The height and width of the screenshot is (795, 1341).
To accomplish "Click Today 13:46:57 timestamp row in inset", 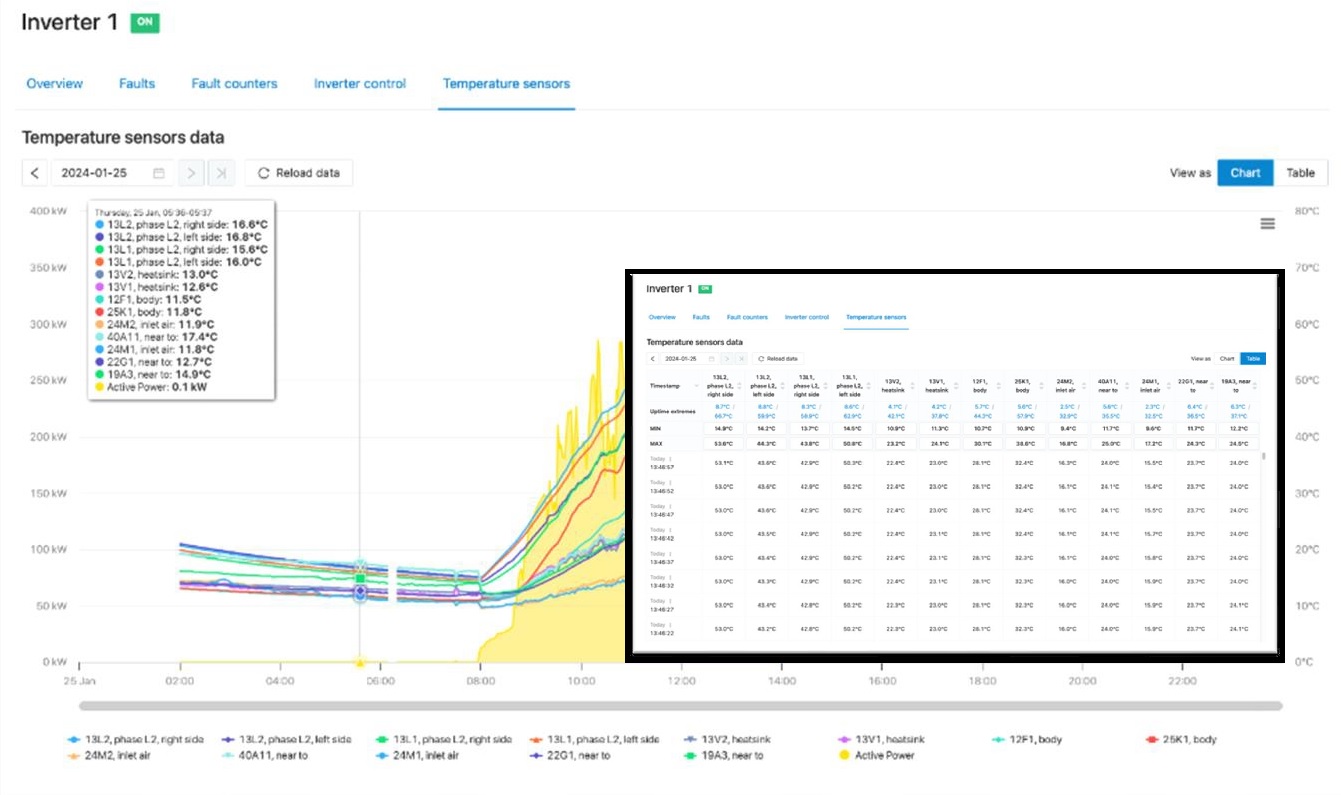I will (662, 462).
